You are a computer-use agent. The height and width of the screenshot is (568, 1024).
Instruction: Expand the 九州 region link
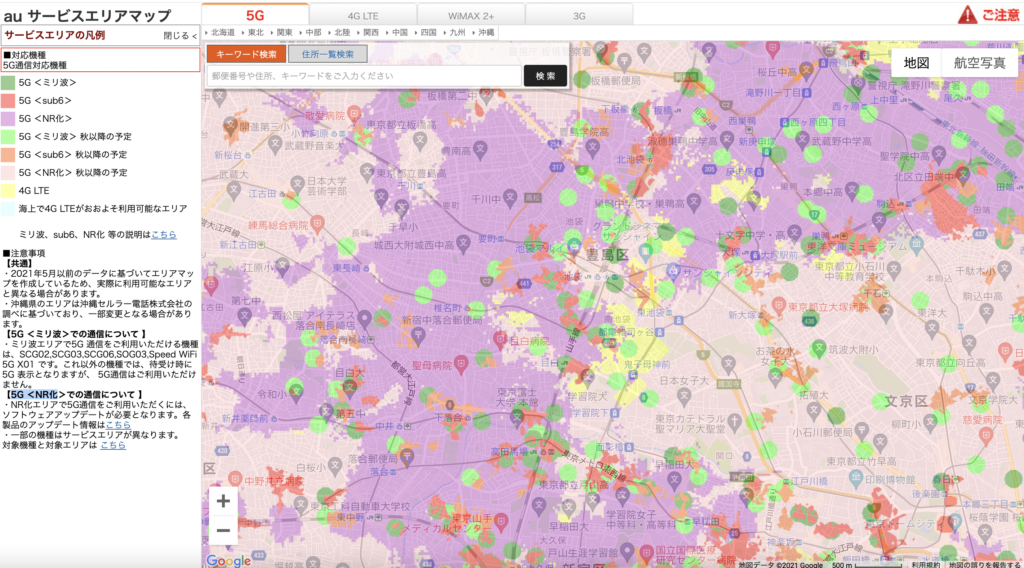tap(455, 32)
